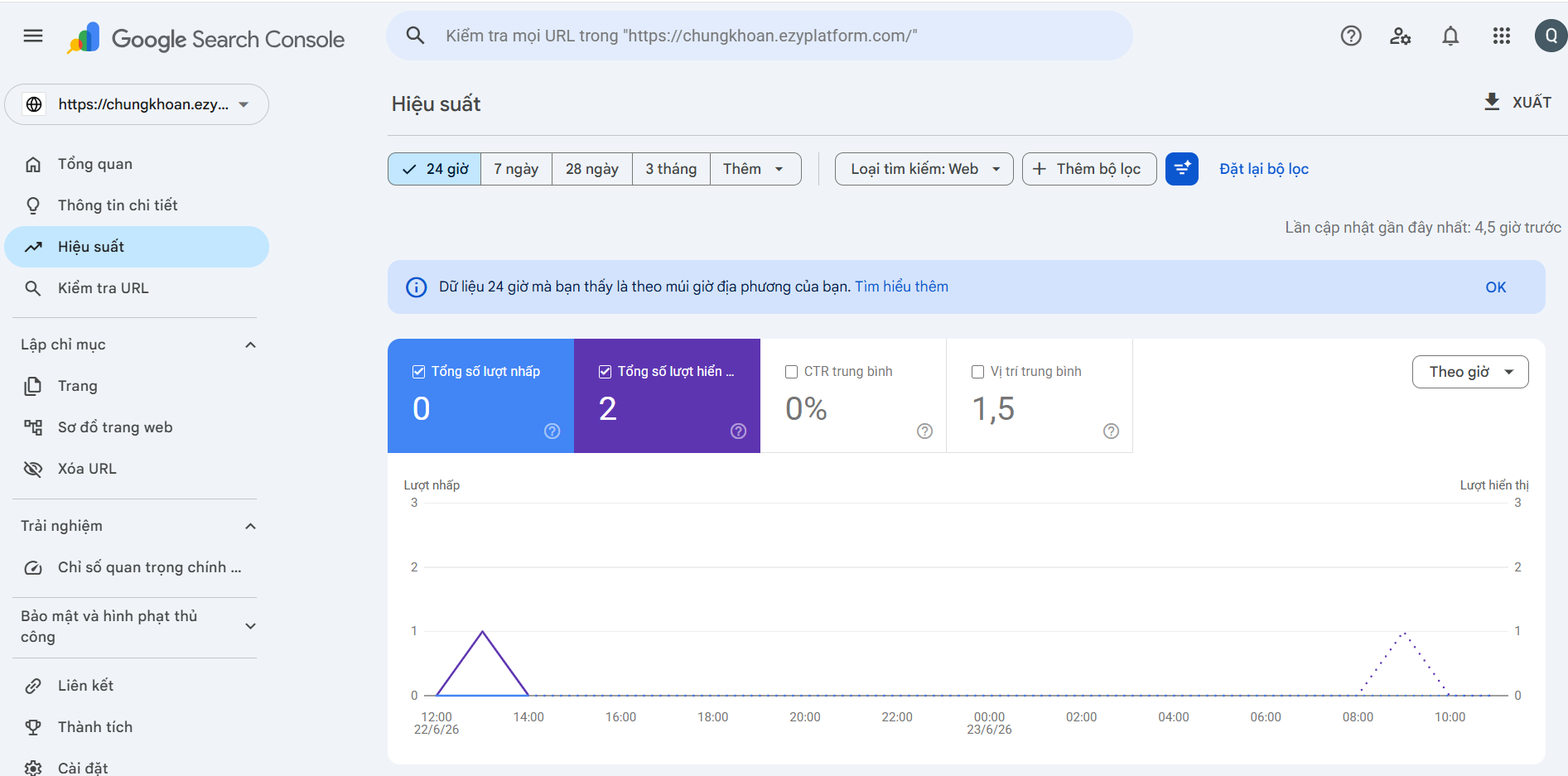Click the URL inspection search field

[x=760, y=36]
